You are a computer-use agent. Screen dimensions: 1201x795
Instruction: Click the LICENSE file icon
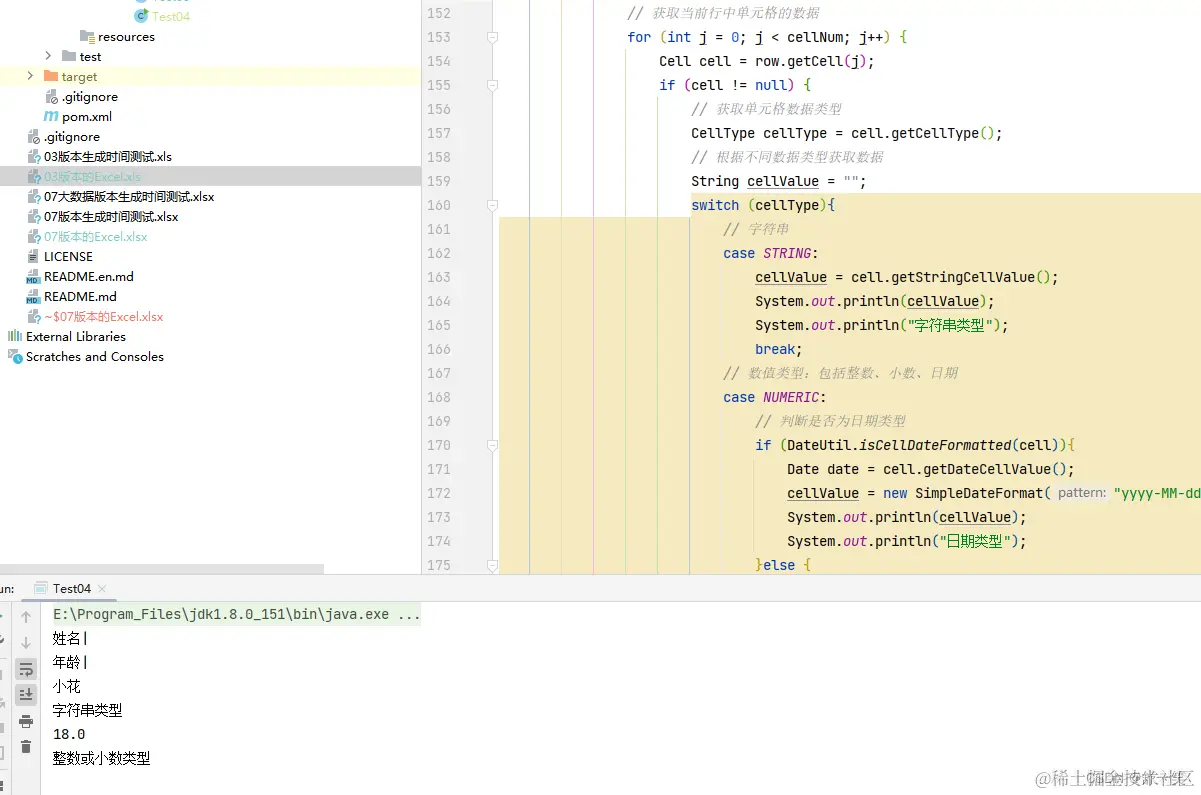pyautogui.click(x=33, y=257)
